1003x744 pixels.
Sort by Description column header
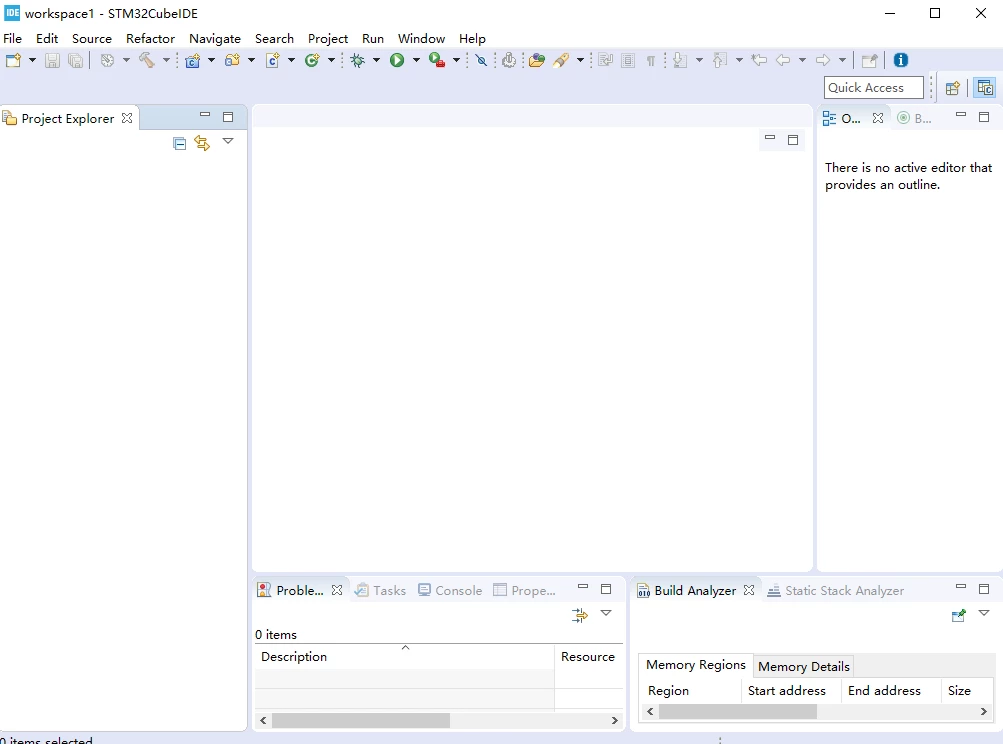[404, 656]
